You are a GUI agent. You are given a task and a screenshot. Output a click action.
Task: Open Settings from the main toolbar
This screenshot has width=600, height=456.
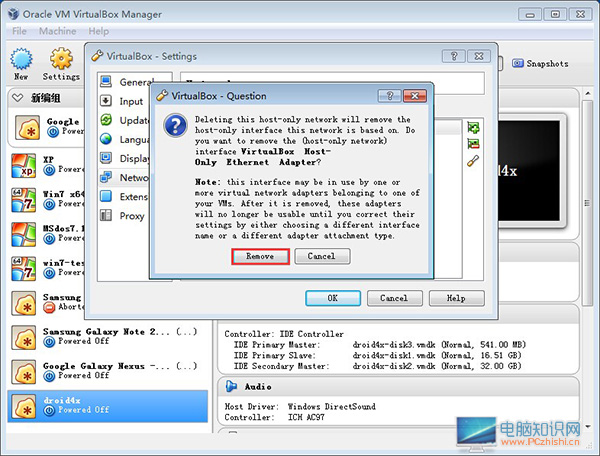(61, 64)
